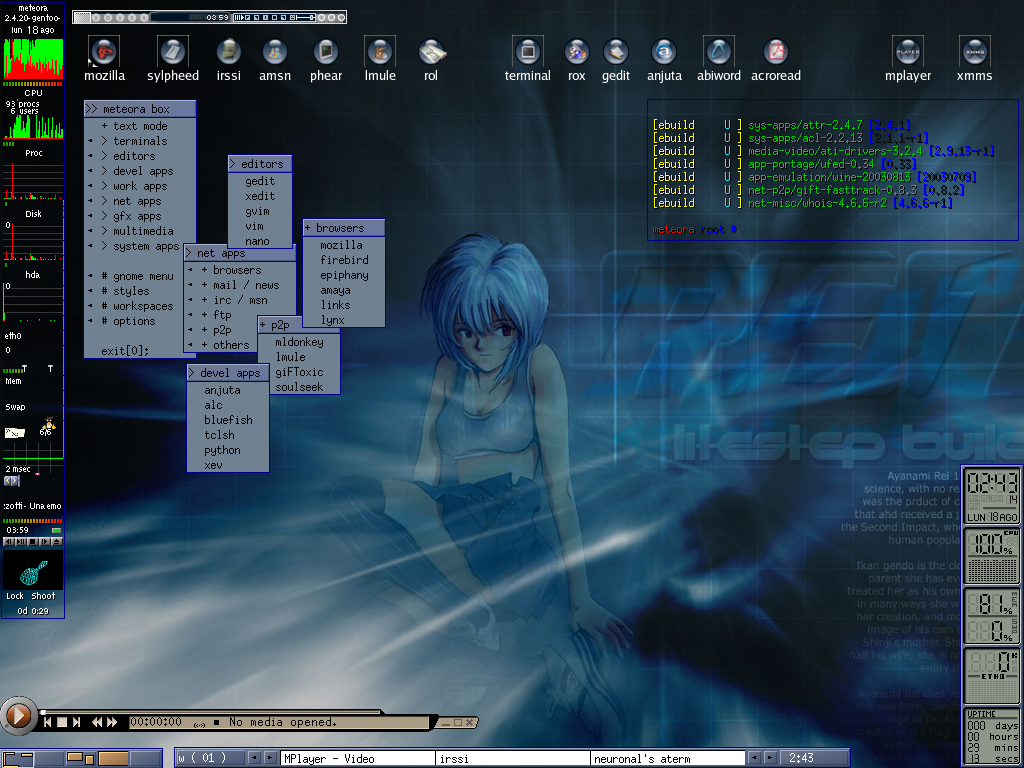Viewport: 1024px width, 768px height.
Task: Click Lock in the sidebar panel
Action: (x=15, y=596)
